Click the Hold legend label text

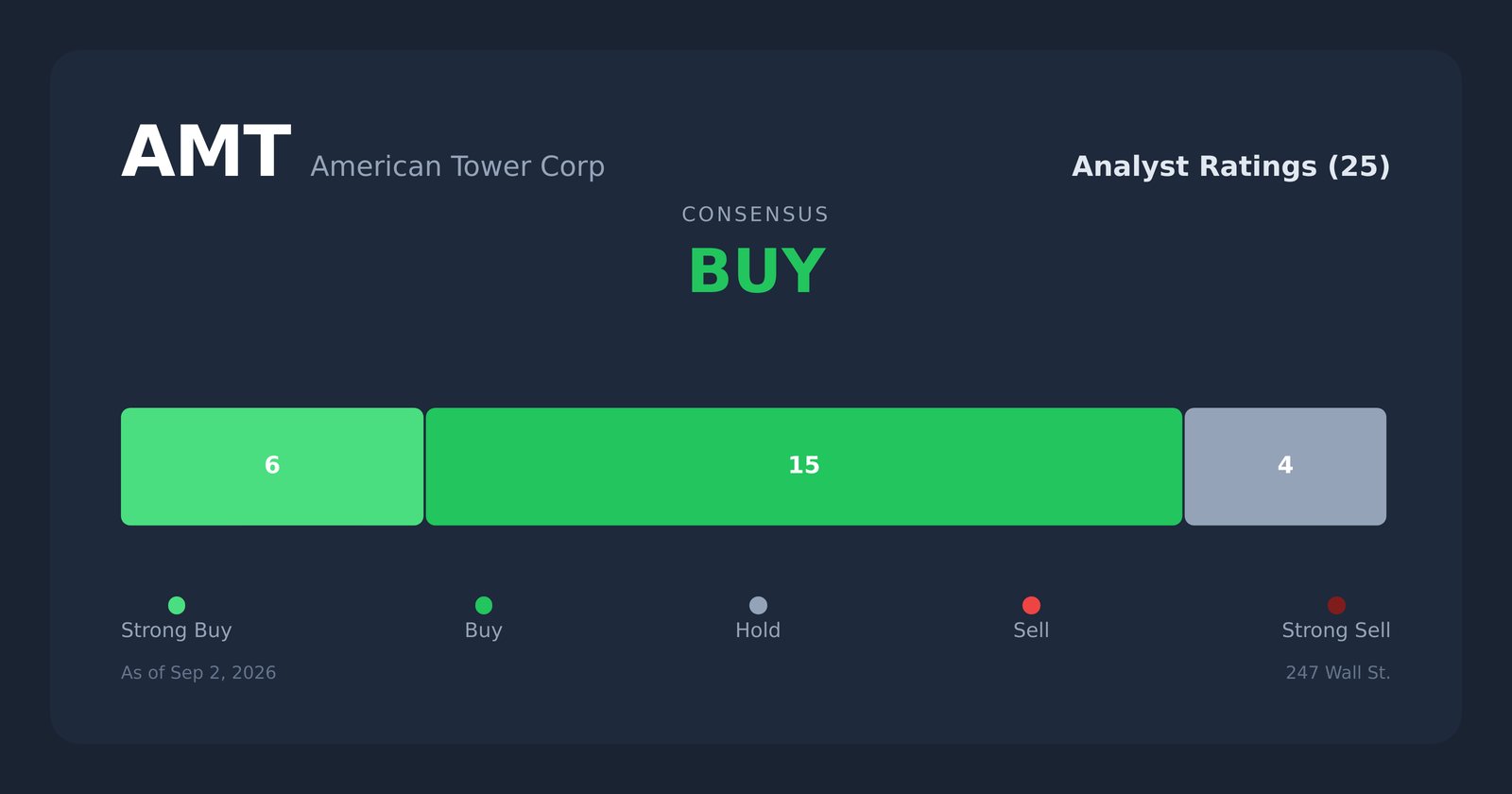tap(758, 630)
